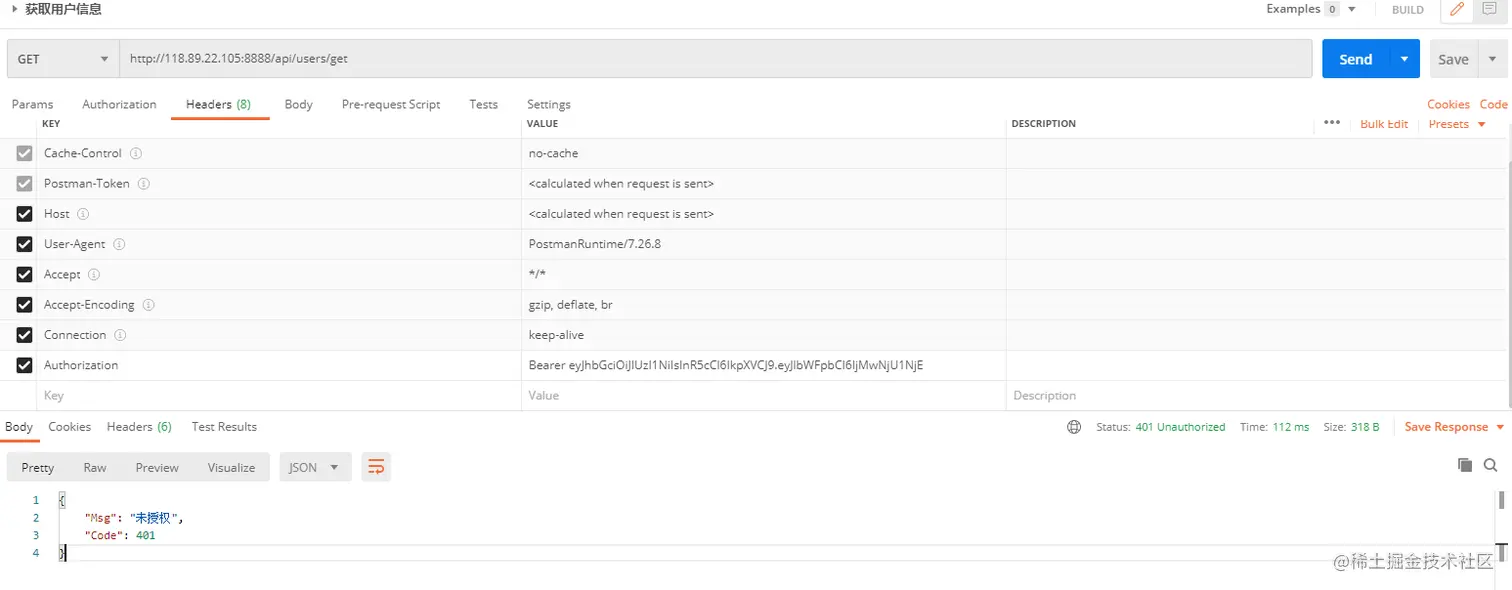Search the response with the magnifier icon
1512x590 pixels.
[1490, 465]
